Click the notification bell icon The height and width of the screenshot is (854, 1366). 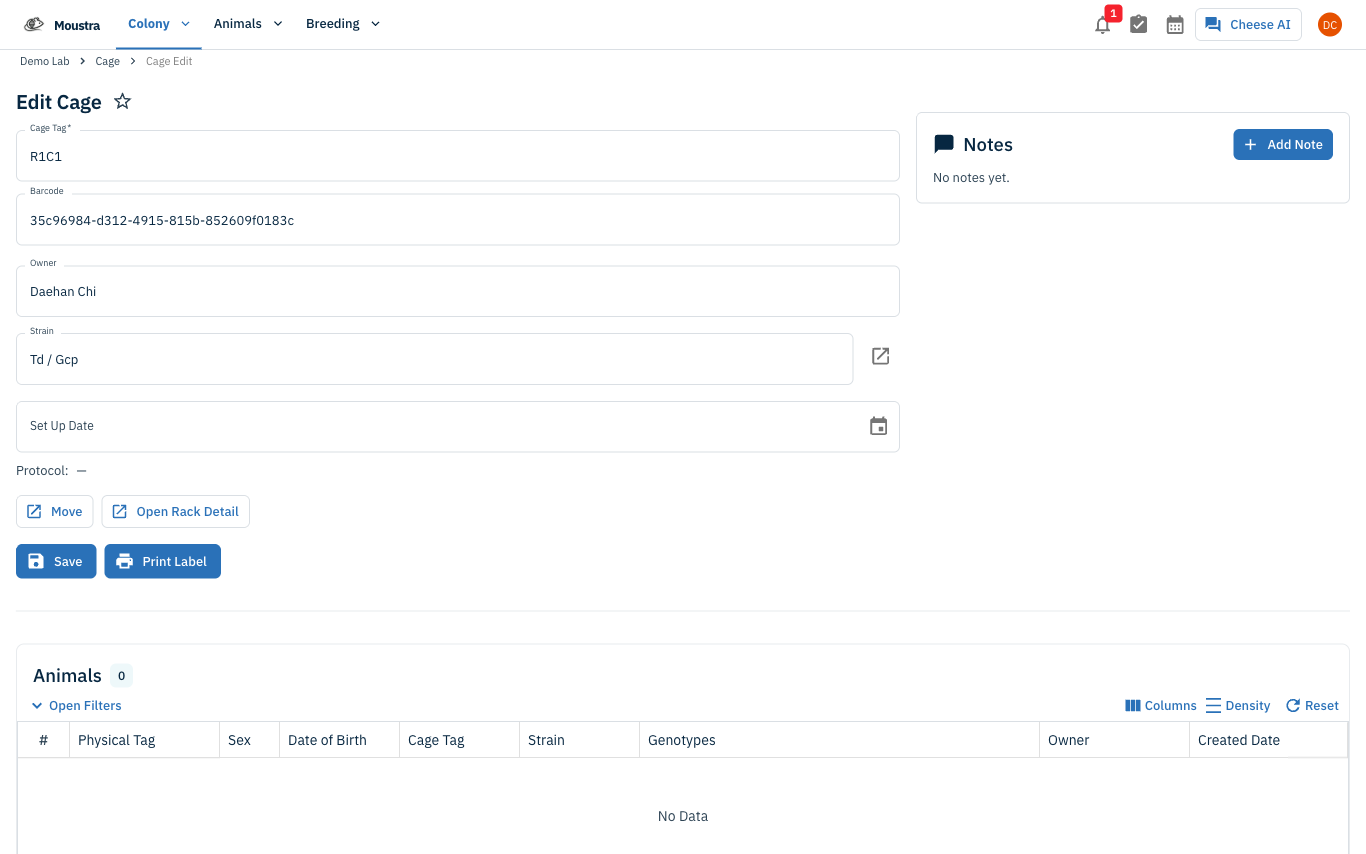coord(1102,25)
